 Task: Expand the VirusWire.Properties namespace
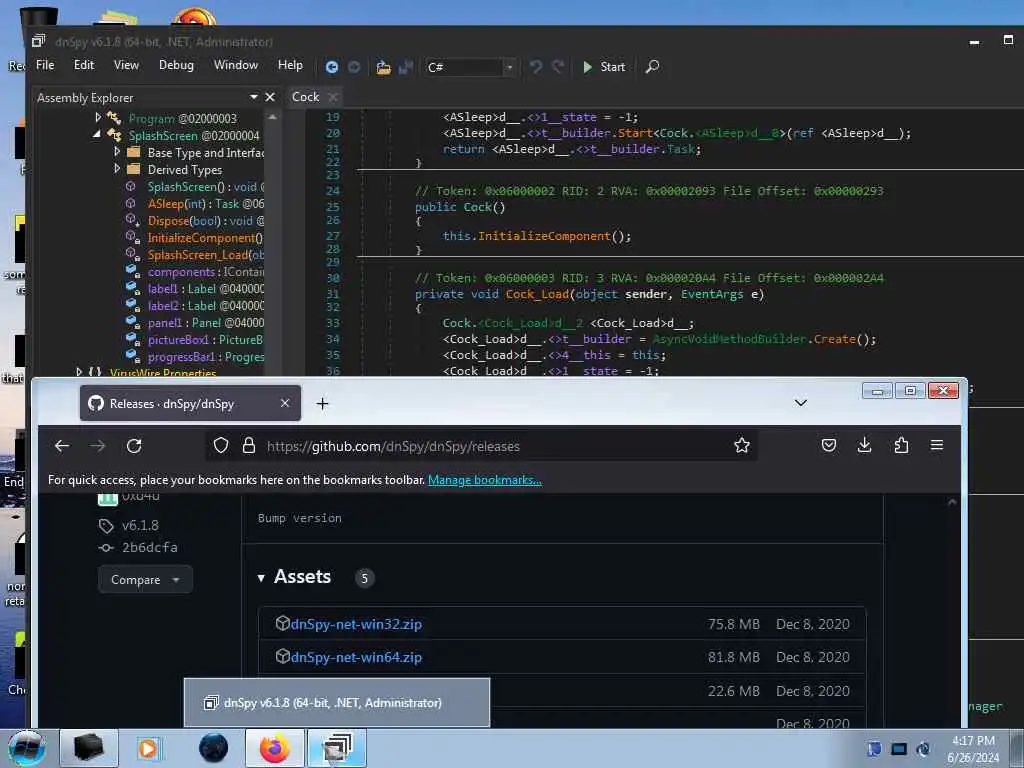[x=79, y=372]
